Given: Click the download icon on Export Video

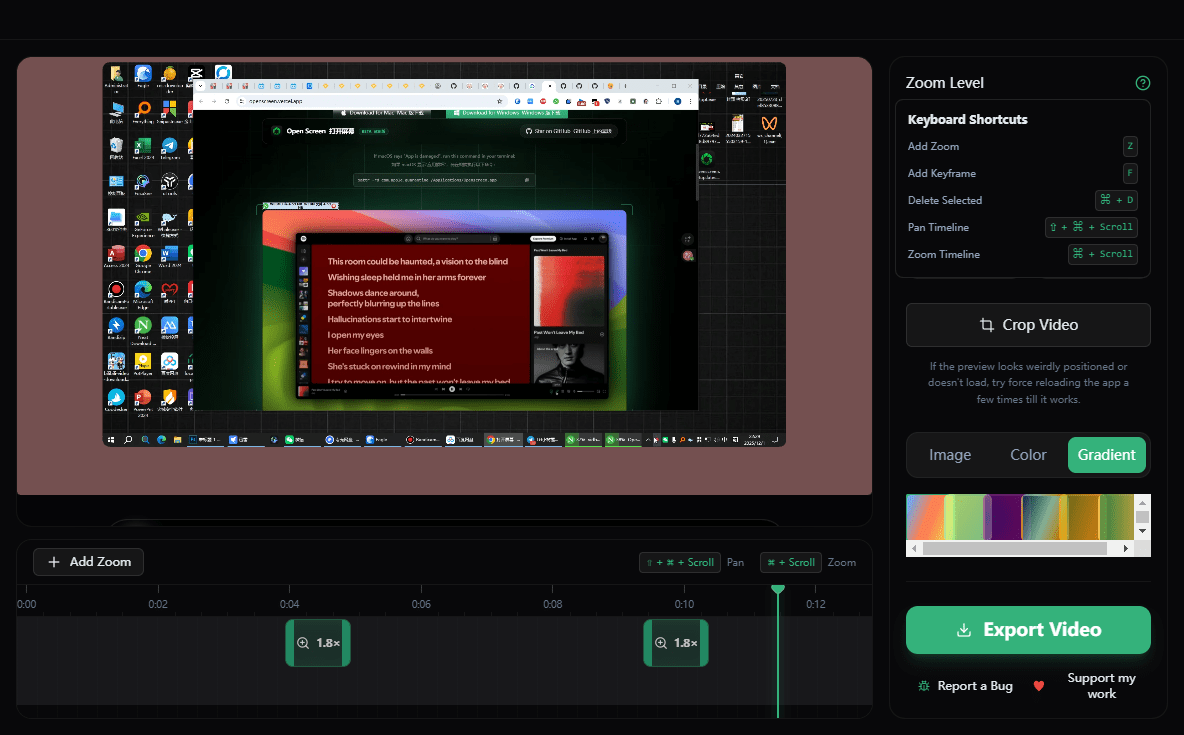Looking at the screenshot, I should (x=964, y=630).
